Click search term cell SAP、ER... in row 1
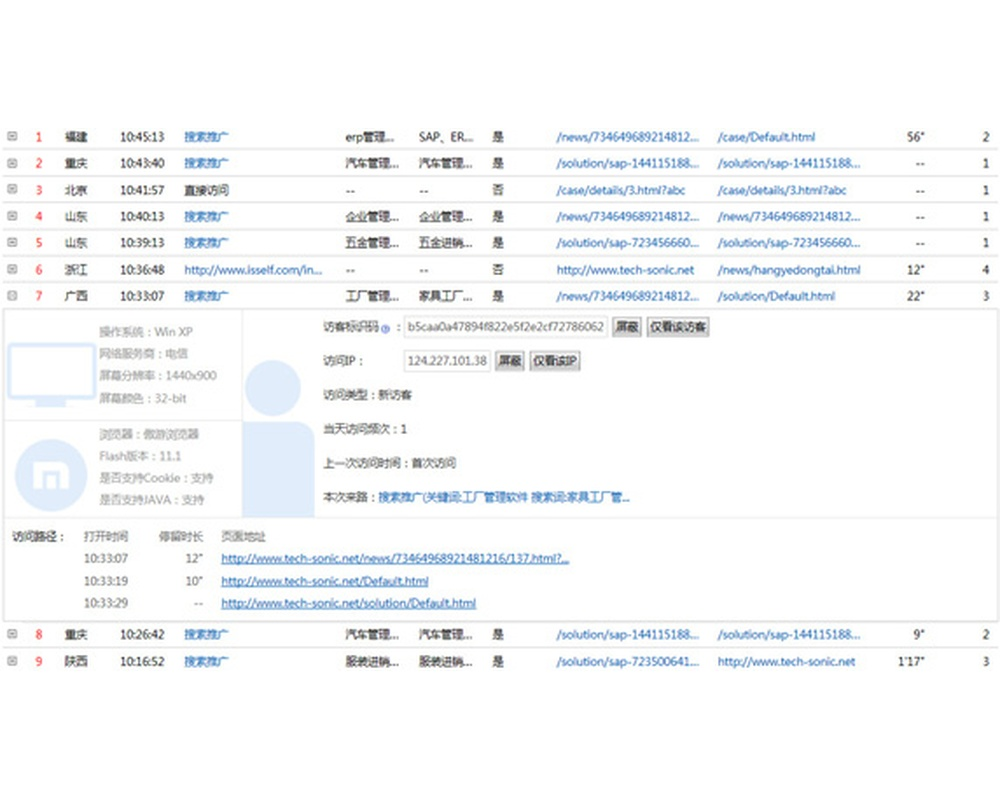The height and width of the screenshot is (800, 1000). point(446,137)
